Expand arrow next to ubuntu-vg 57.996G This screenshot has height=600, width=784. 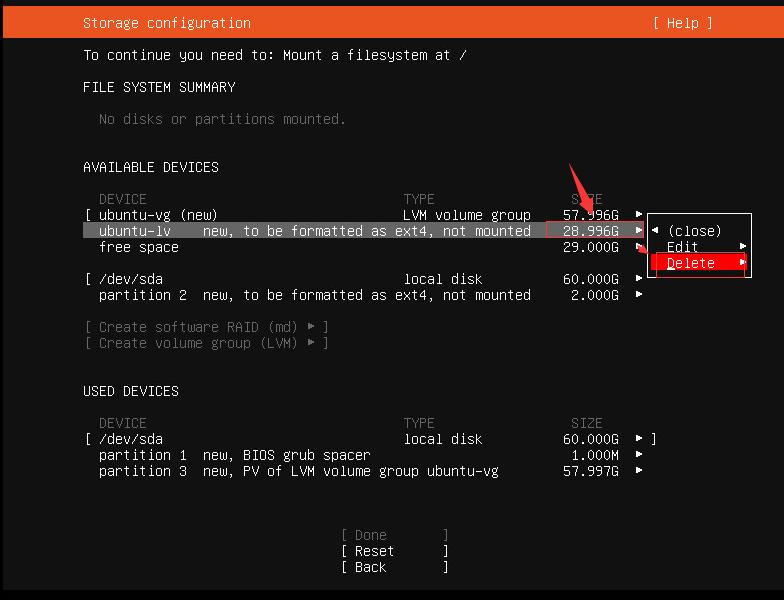(x=639, y=215)
